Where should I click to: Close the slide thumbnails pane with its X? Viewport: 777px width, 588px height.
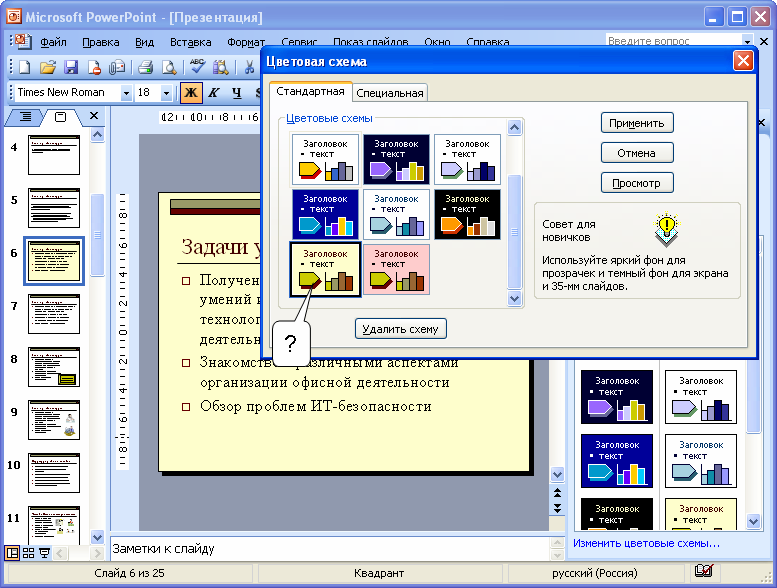[x=94, y=115]
